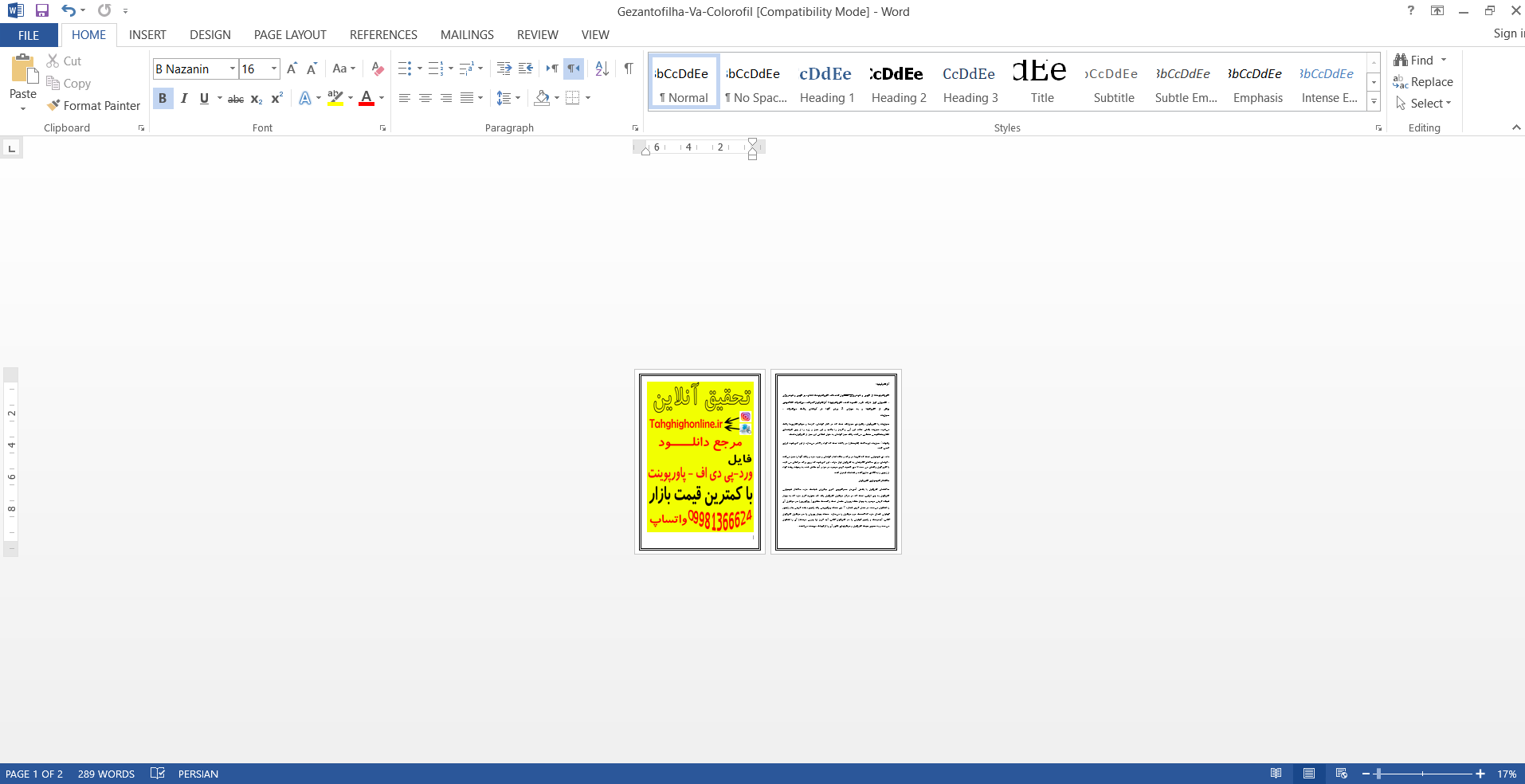The image size is (1525, 784).
Task: Switch to Print Layout view
Action: click(1309, 774)
